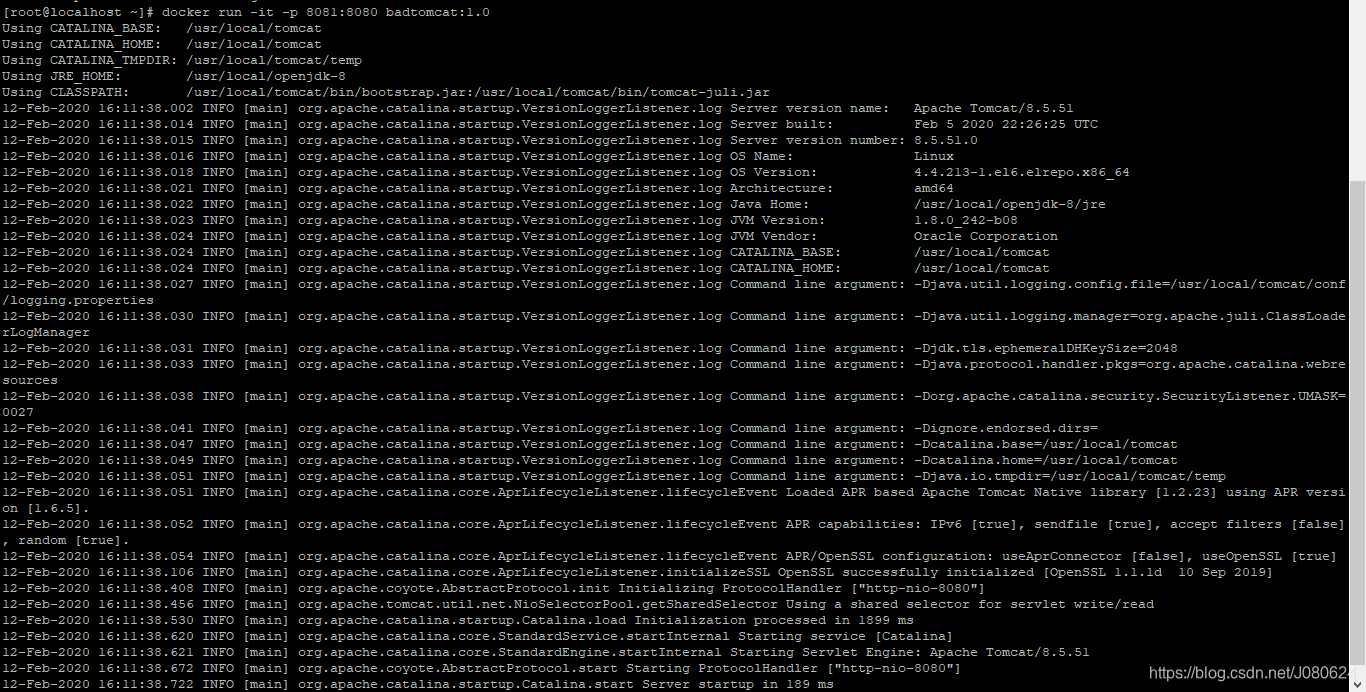Click the OS Name value 'Linux'

[934, 156]
